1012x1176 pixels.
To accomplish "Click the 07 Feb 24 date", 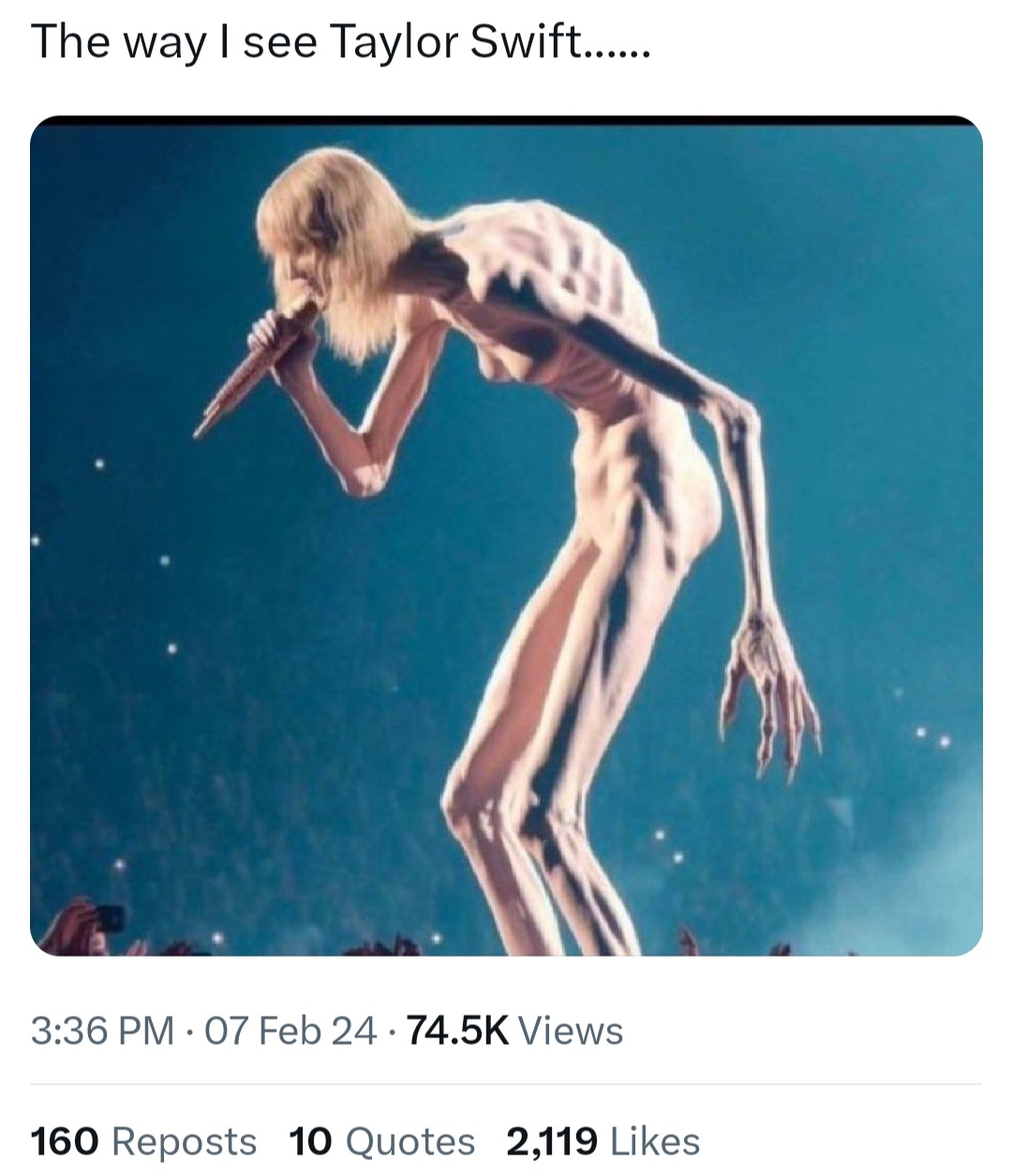I will [x=287, y=1031].
